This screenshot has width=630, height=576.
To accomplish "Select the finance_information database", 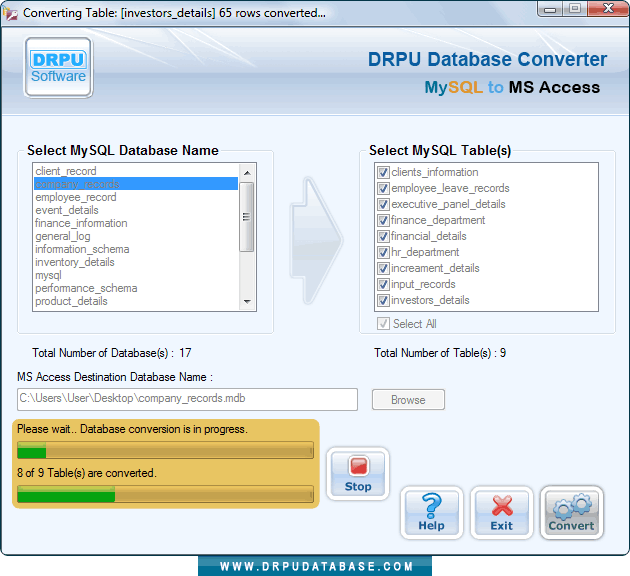I will pos(136,223).
